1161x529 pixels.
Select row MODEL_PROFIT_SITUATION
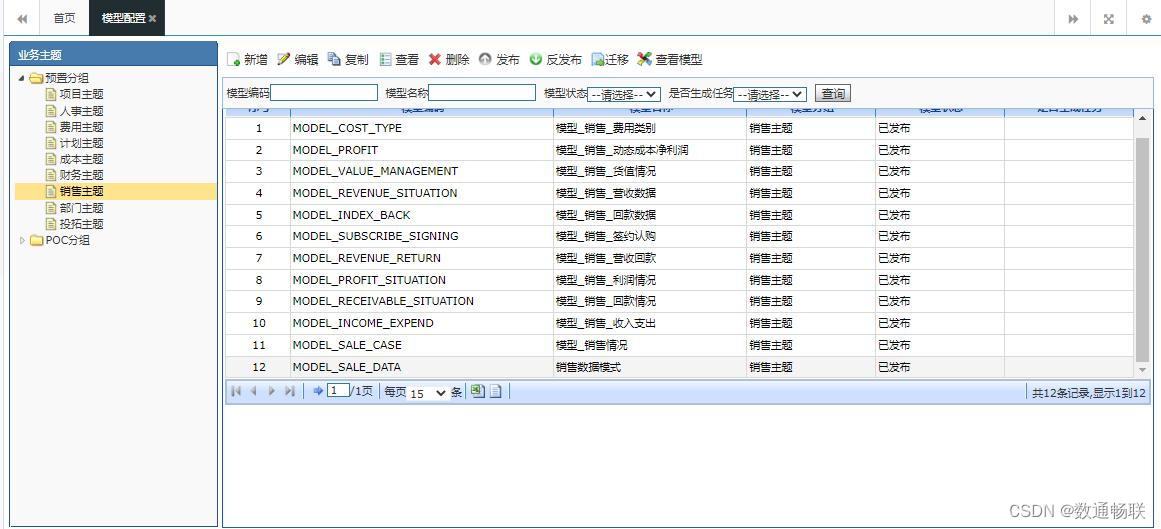coord(679,280)
